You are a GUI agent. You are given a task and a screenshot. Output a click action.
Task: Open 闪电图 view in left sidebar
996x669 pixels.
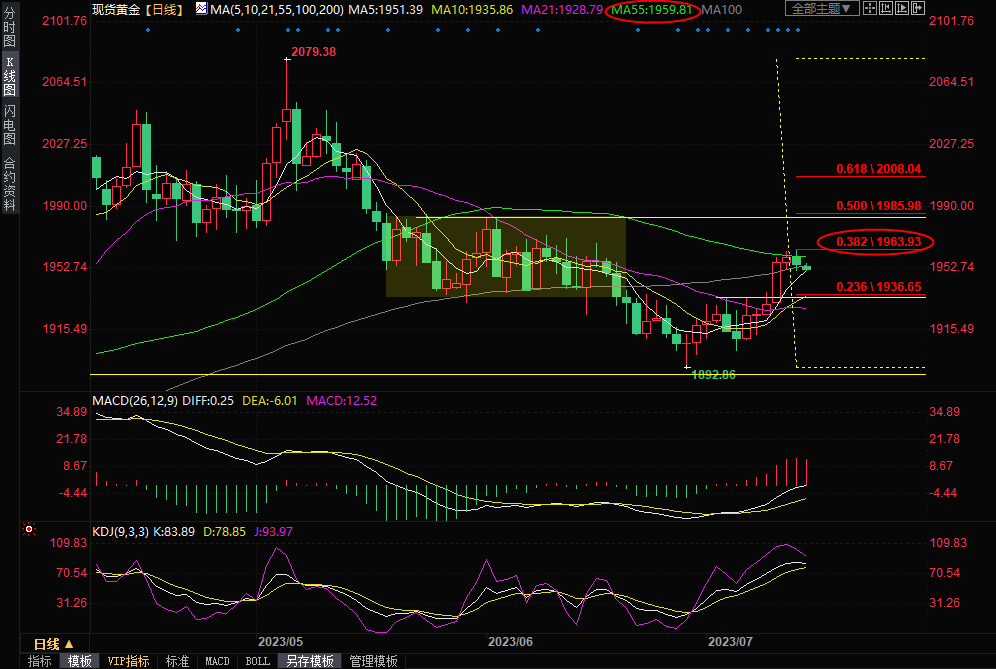click(x=9, y=123)
